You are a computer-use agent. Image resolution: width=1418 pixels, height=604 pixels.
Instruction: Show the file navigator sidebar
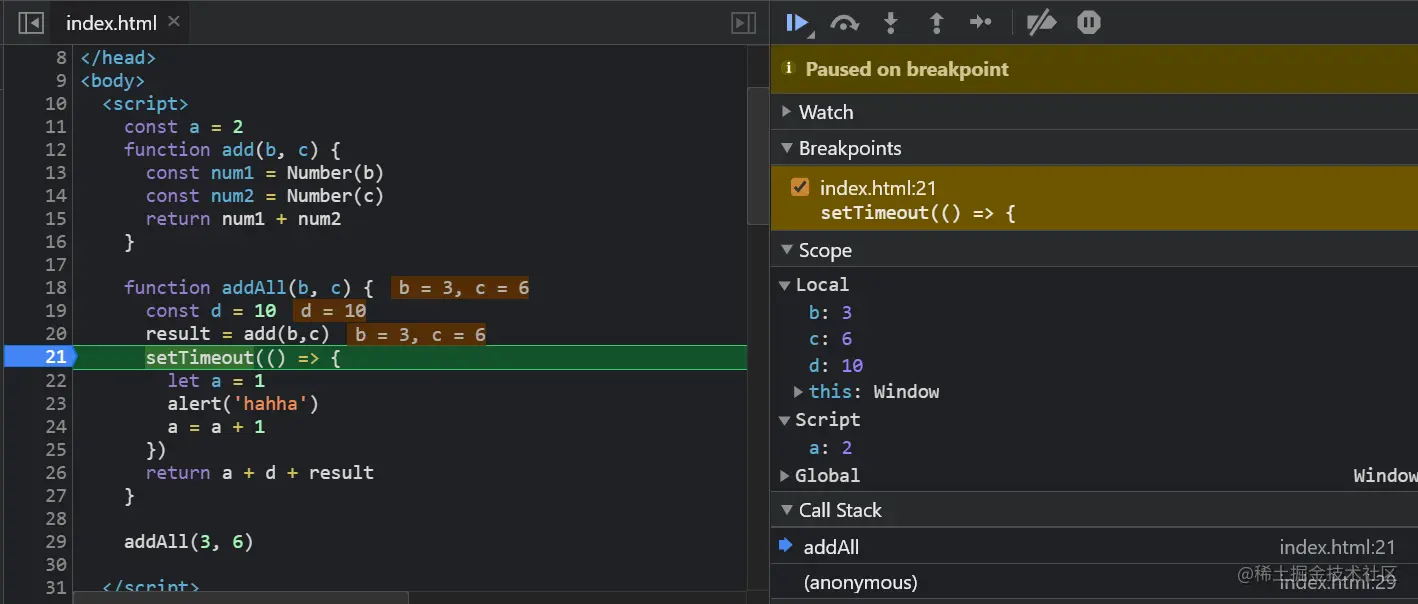[31, 23]
